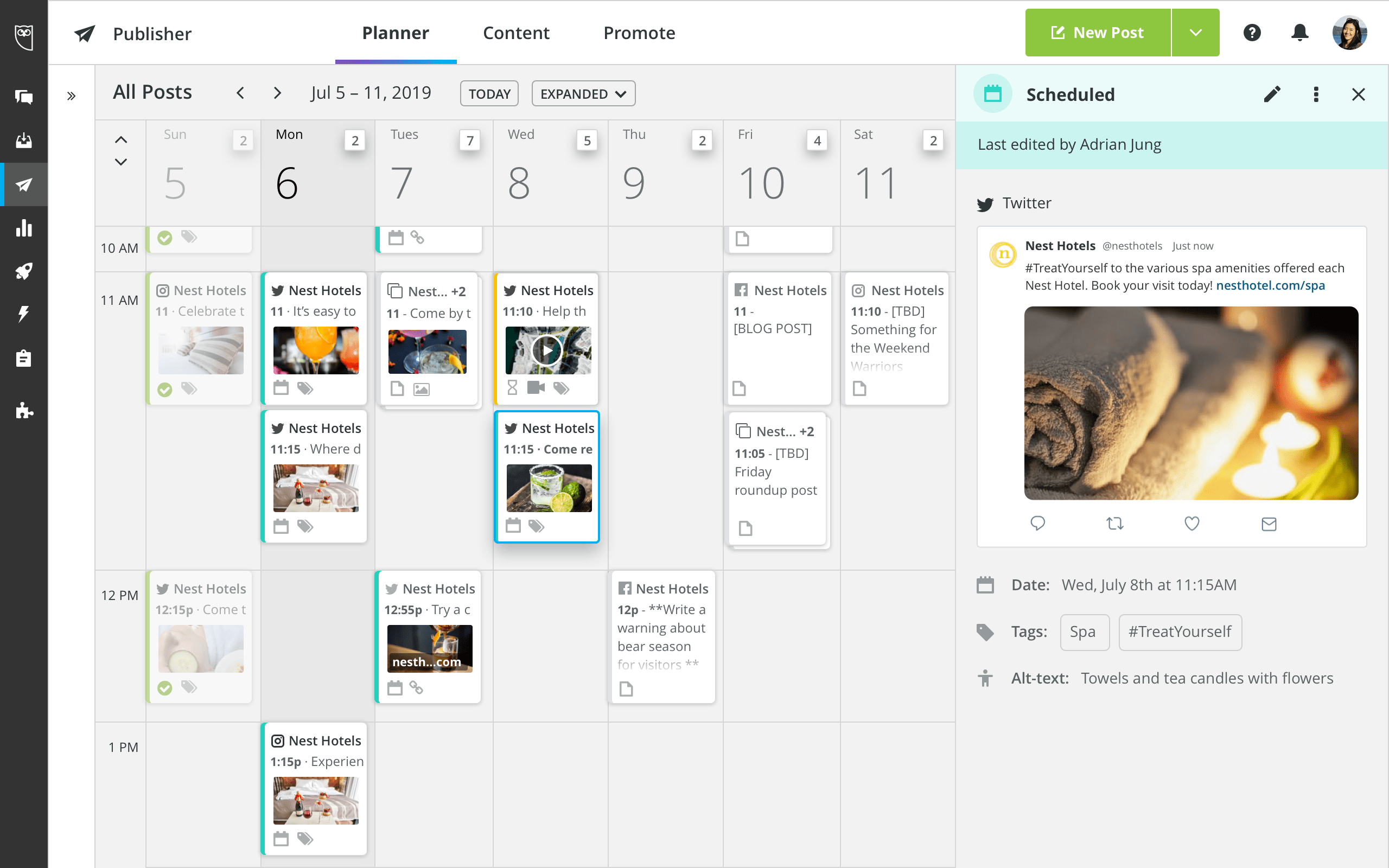Click the Promote tab in the top navigation
The image size is (1389, 868).
(x=639, y=32)
